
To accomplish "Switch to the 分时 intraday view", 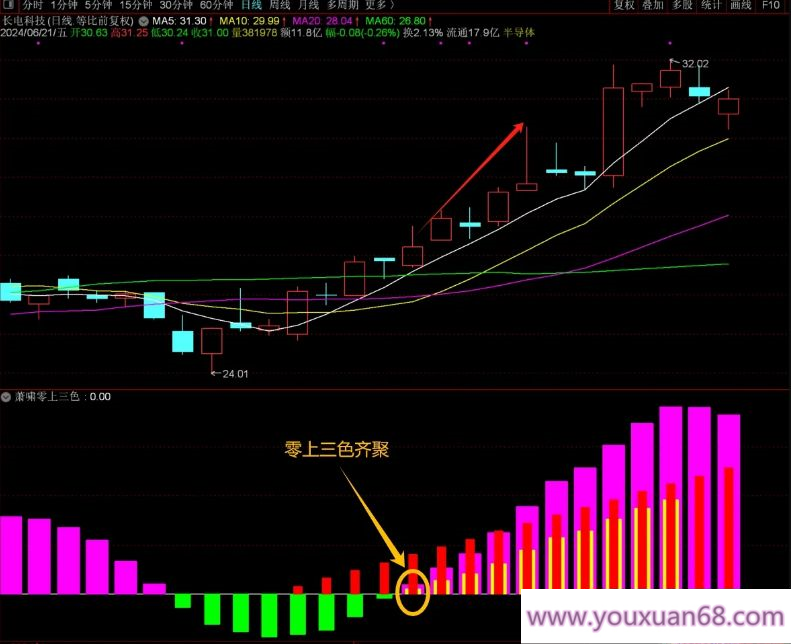I will point(32,5).
